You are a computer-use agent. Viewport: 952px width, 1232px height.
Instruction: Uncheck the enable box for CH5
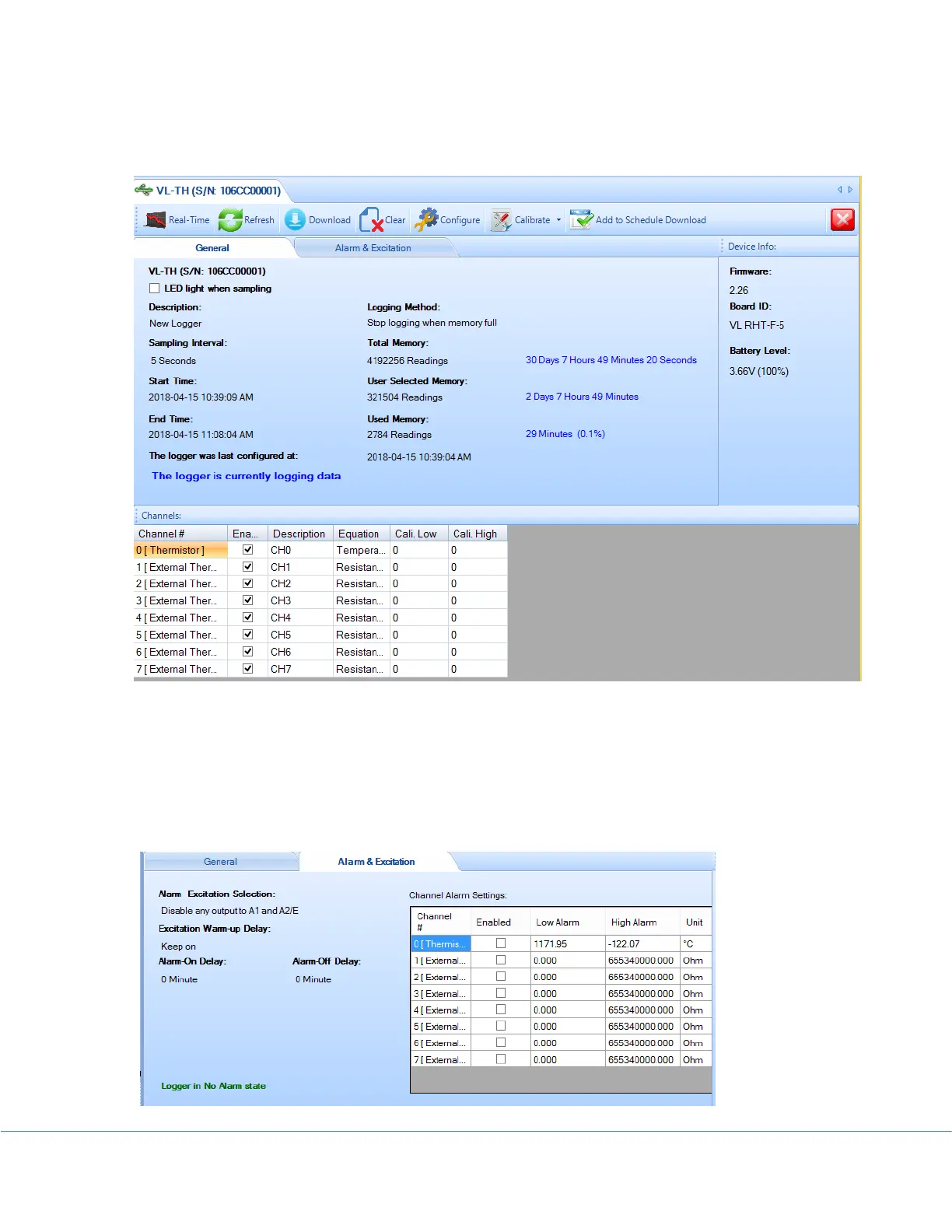(x=247, y=635)
